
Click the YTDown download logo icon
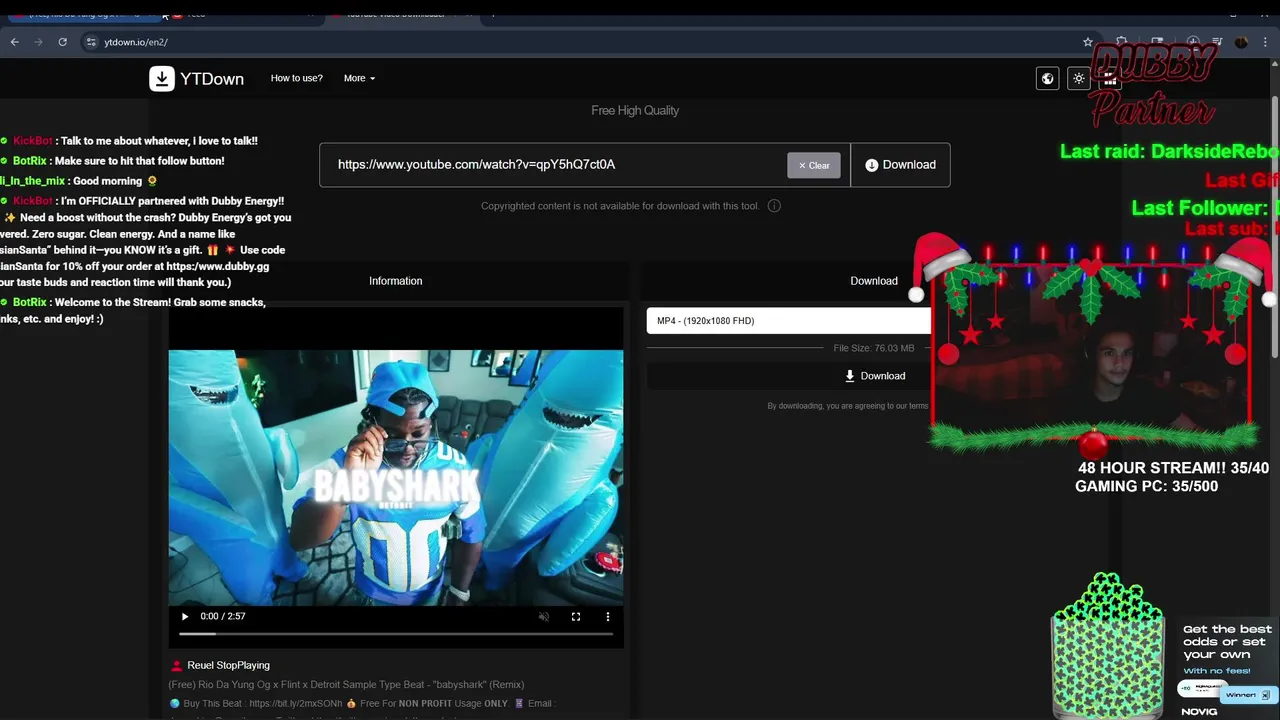162,79
